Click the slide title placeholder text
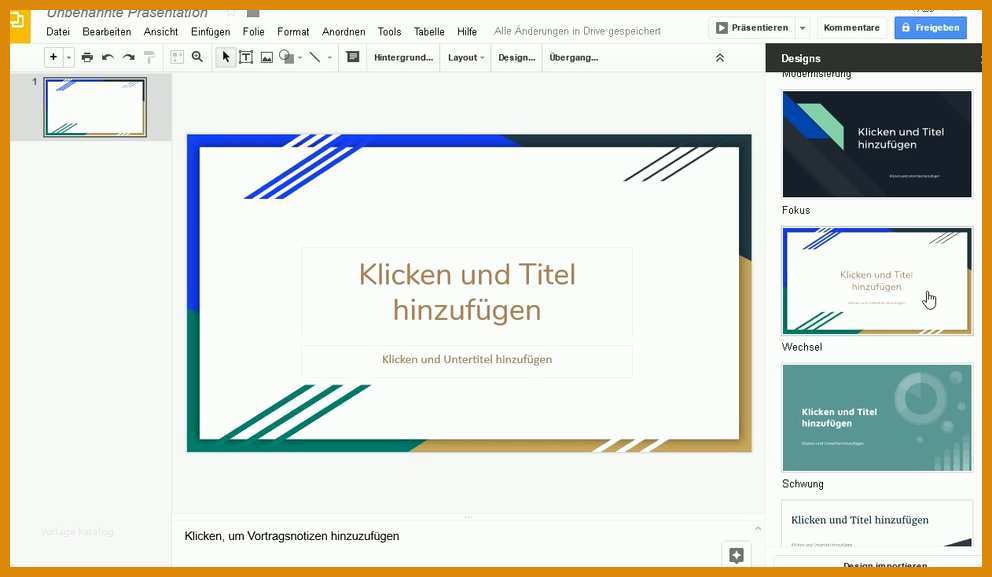 point(467,292)
